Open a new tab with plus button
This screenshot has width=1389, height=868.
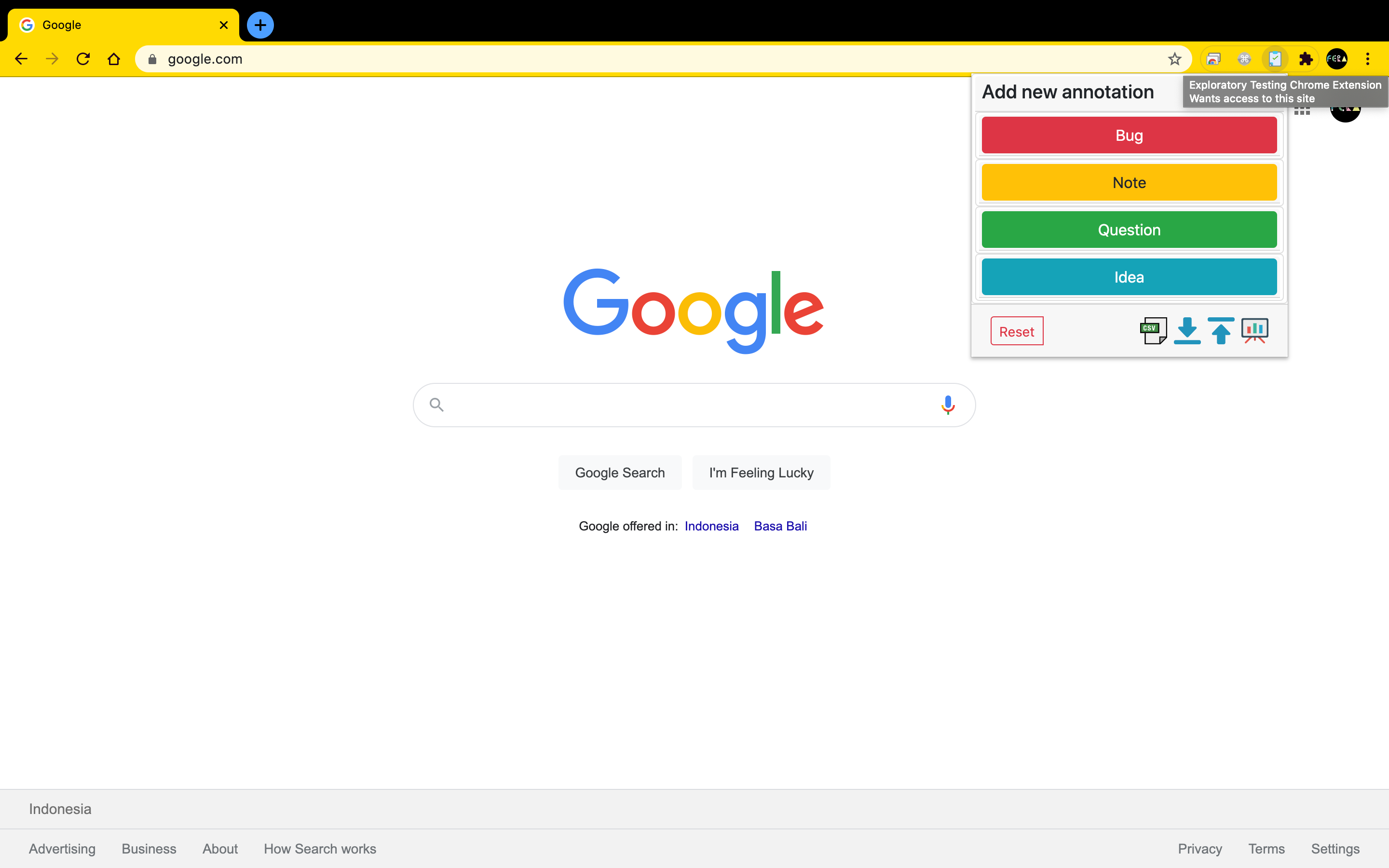tap(260, 25)
